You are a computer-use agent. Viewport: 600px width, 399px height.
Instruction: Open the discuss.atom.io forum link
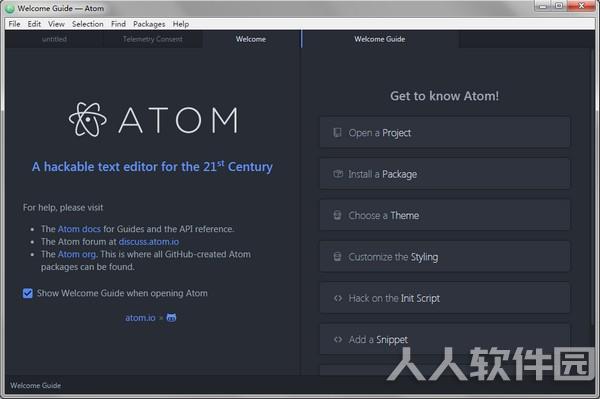149,242
